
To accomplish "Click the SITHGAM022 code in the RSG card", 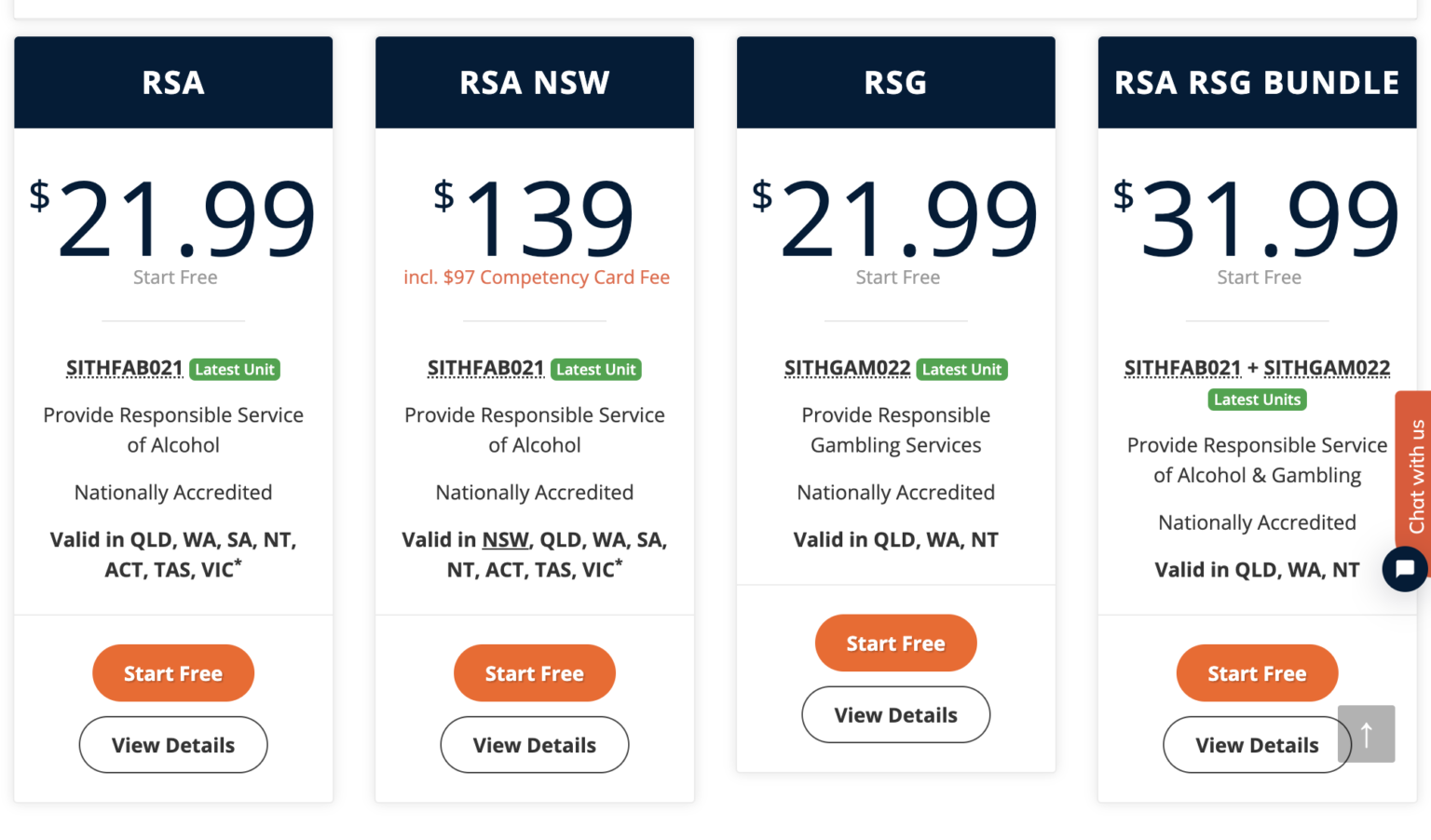I will pyautogui.click(x=847, y=369).
